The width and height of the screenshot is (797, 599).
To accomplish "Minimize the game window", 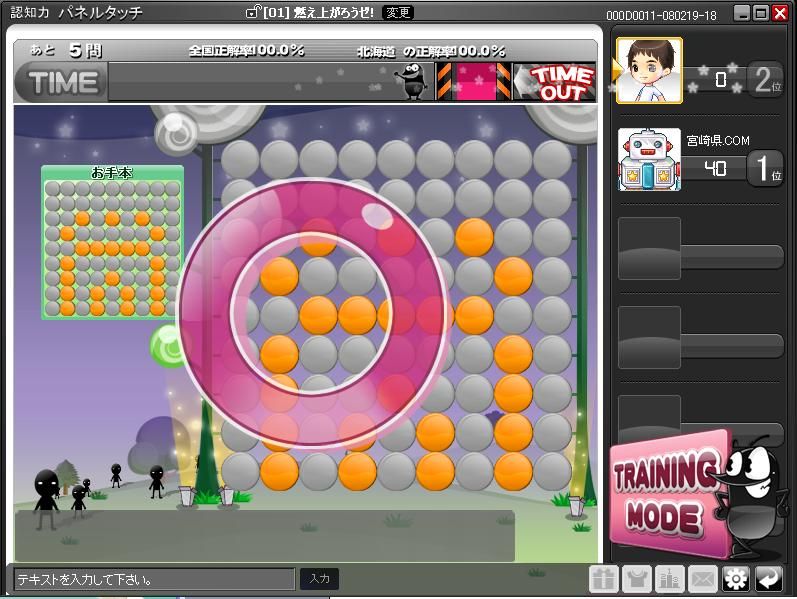I will point(743,13).
